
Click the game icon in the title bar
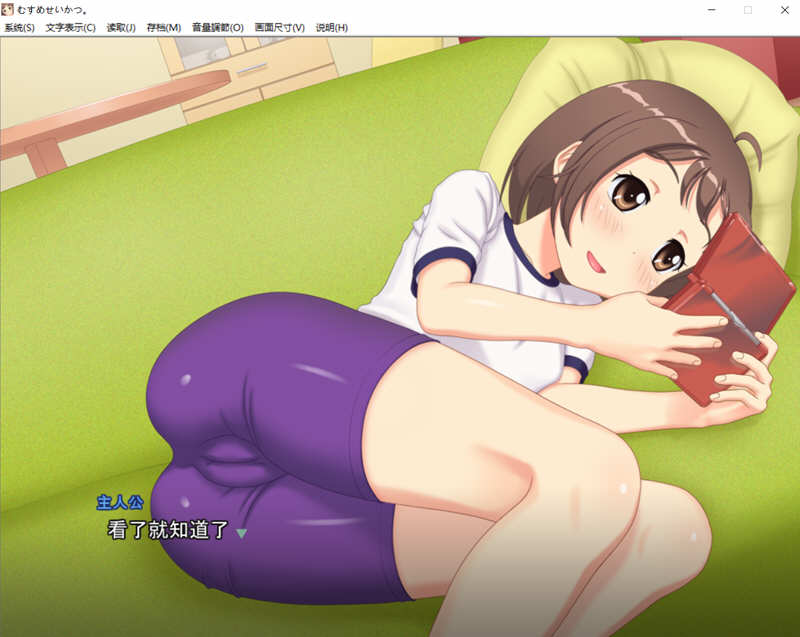(x=10, y=8)
